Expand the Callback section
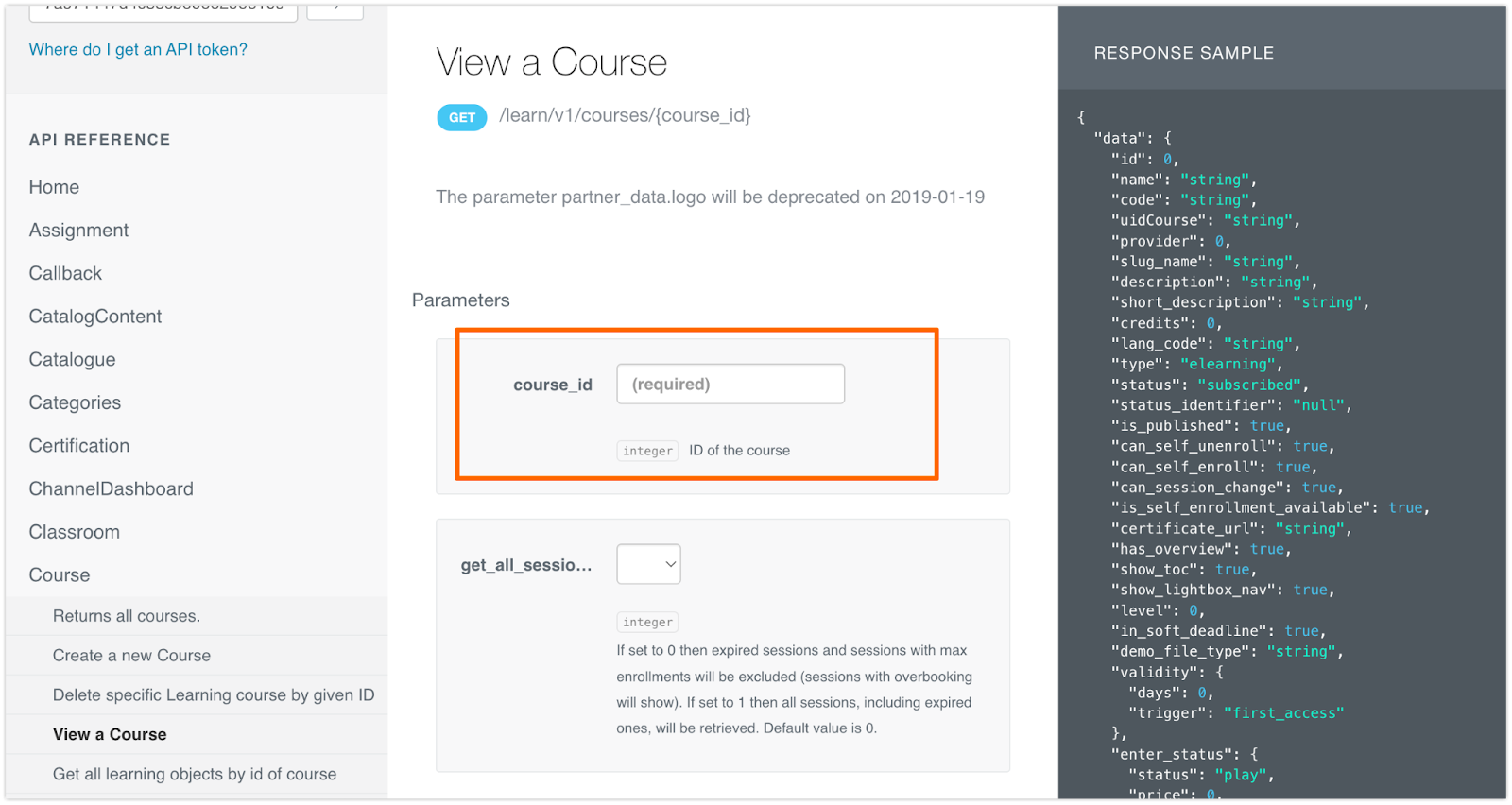The image size is (1512, 805). pyautogui.click(x=65, y=274)
